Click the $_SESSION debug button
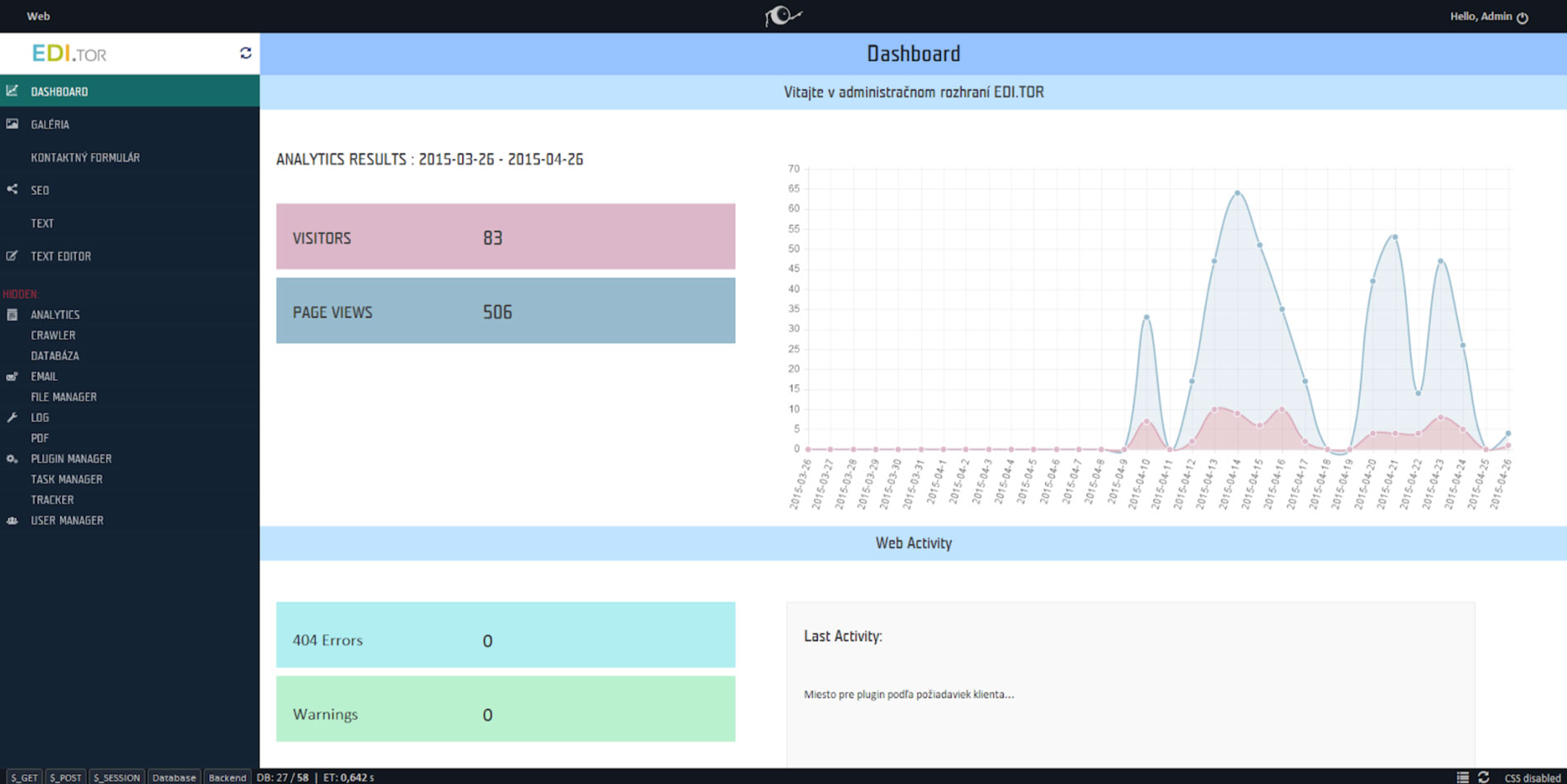 click(116, 777)
